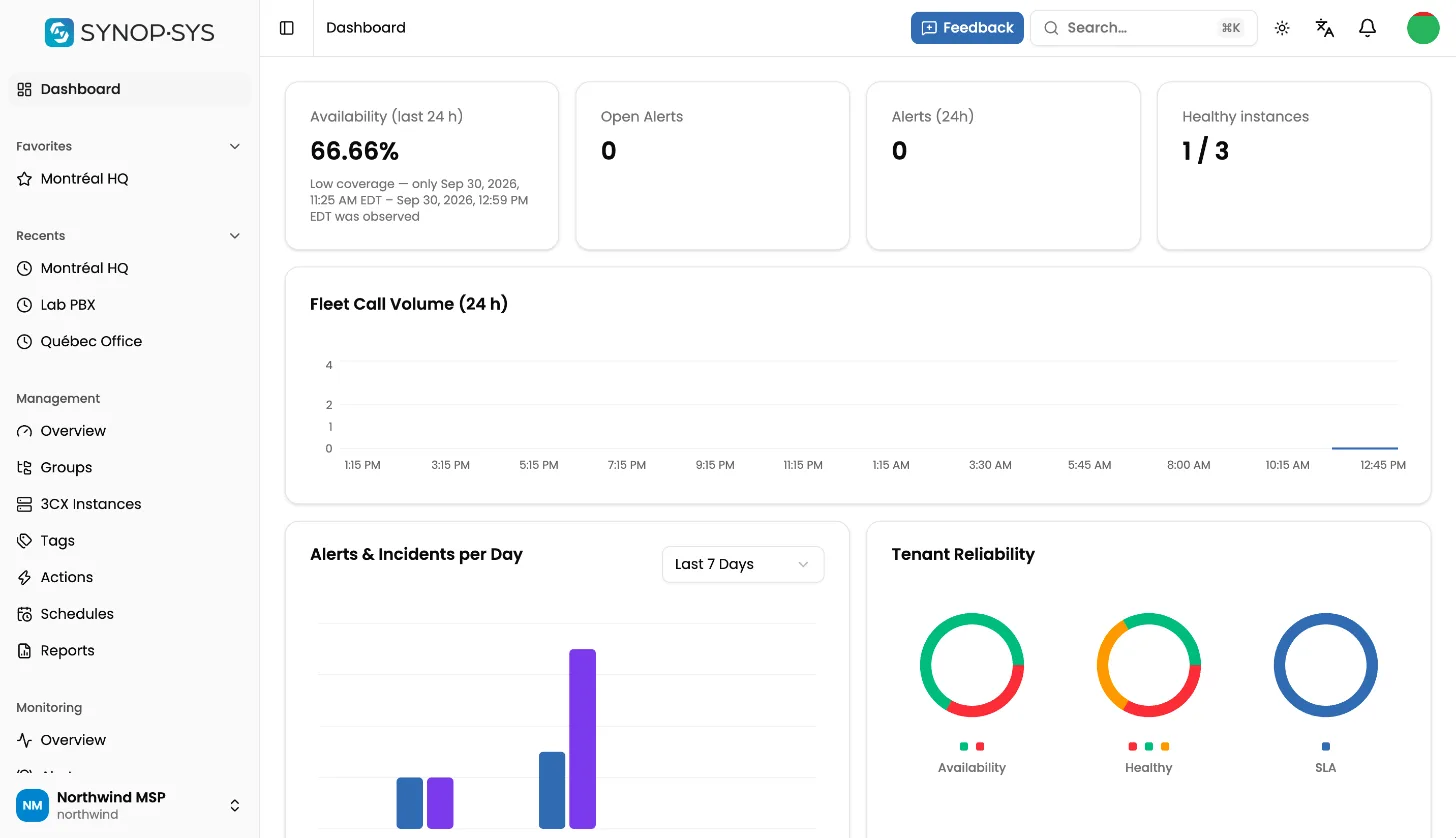Viewport: 1456px width, 838px height.
Task: Click the Healthy donut chart
Action: [1149, 665]
